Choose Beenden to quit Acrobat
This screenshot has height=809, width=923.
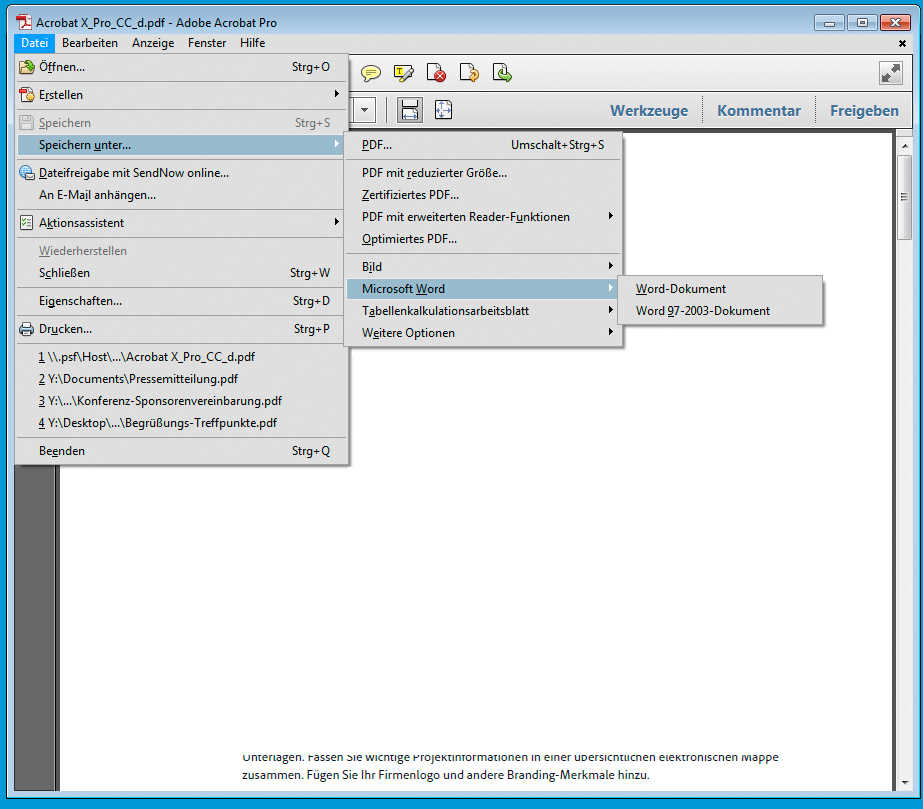(x=180, y=451)
